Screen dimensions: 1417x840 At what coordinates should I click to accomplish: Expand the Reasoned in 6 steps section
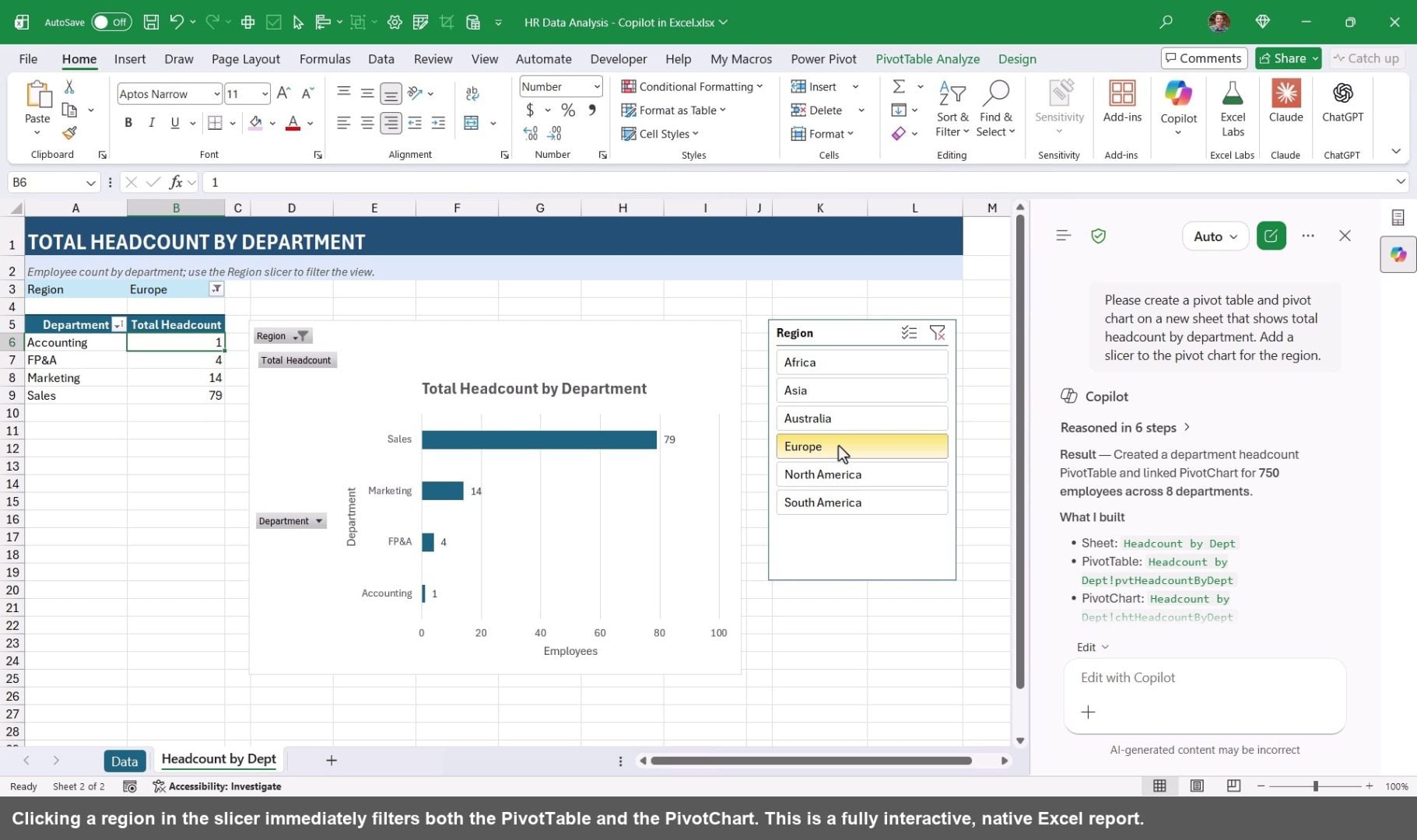(1125, 428)
